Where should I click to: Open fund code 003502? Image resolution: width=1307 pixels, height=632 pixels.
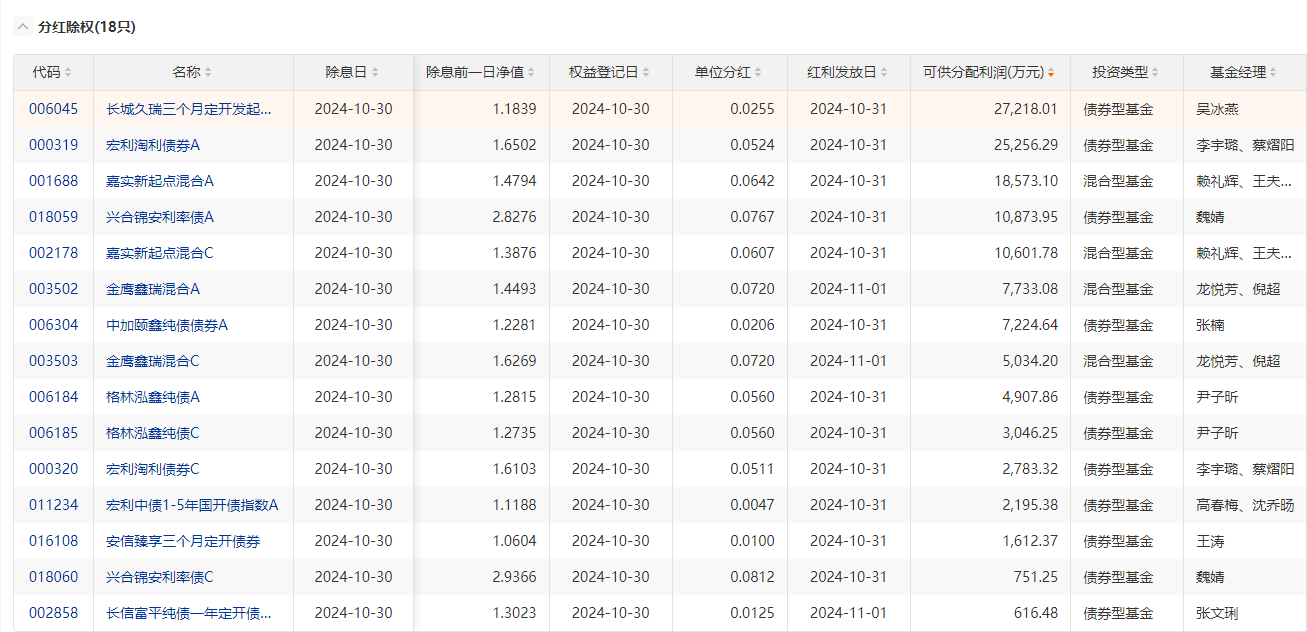53,289
